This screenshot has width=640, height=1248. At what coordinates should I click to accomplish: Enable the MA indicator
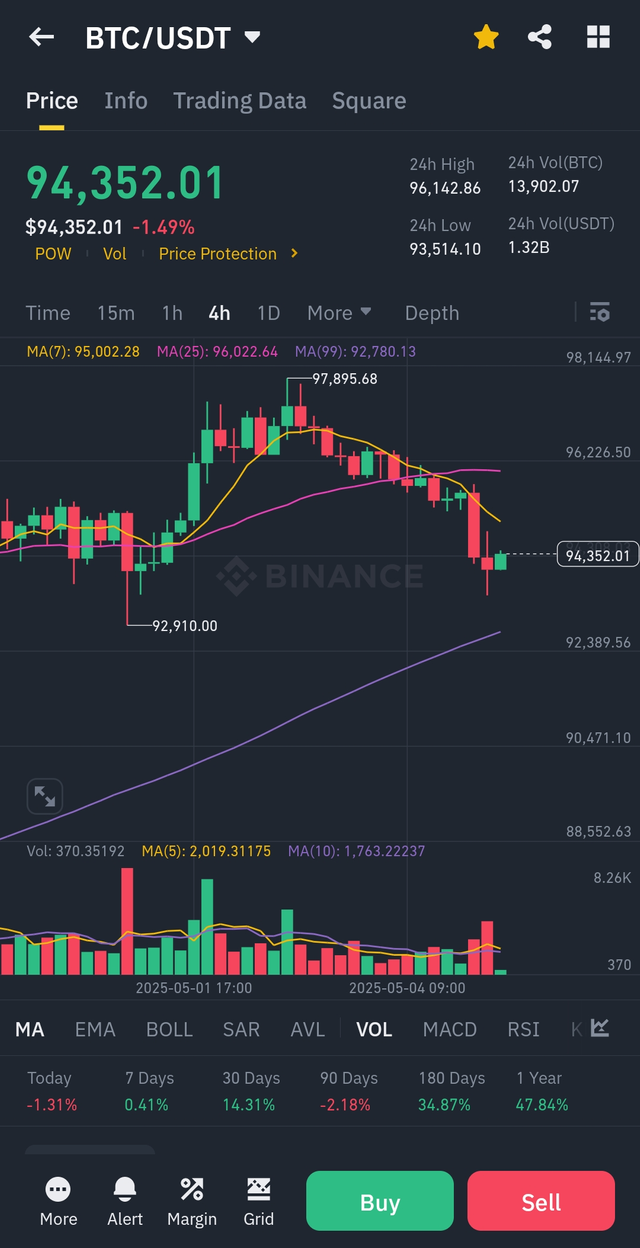point(30,1029)
